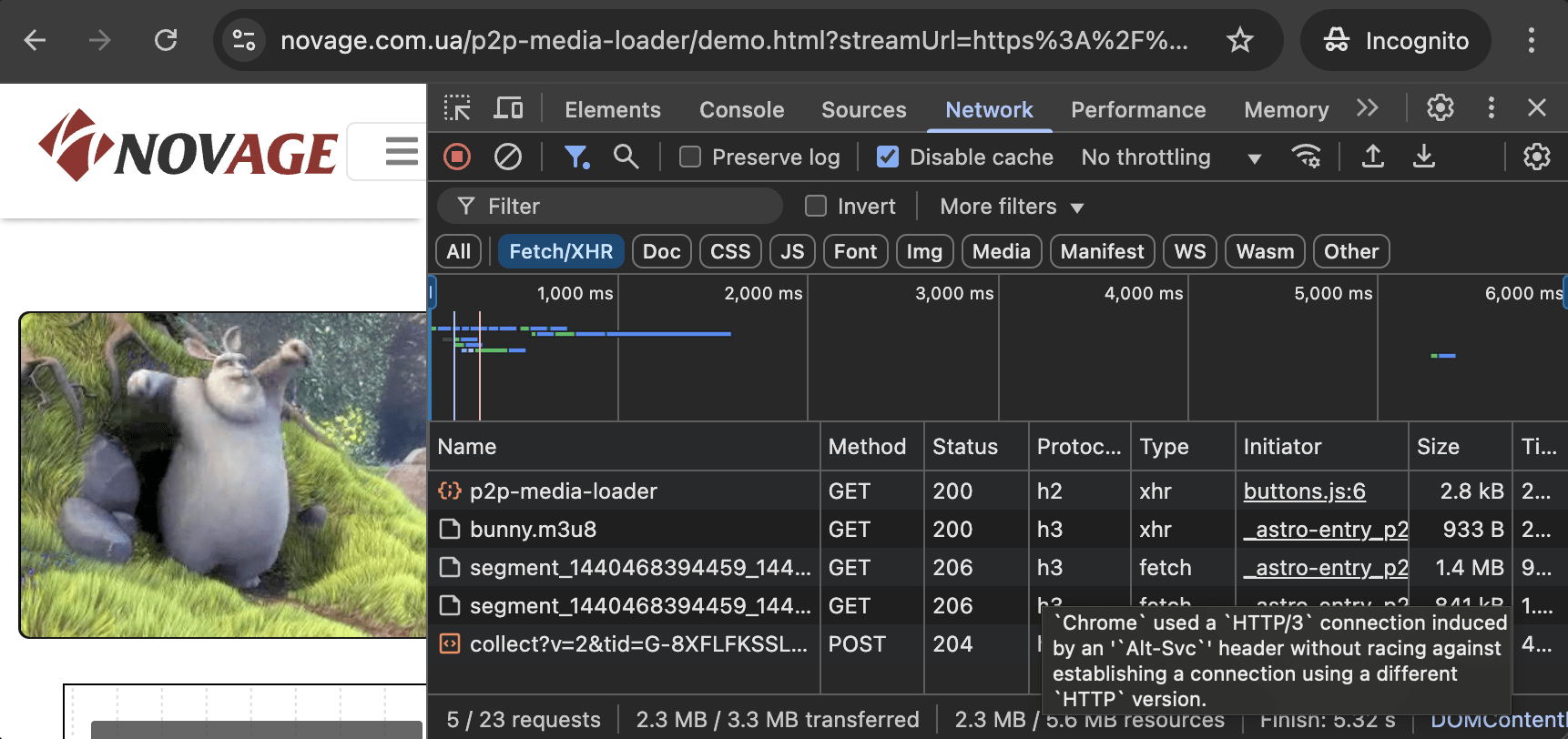Image resolution: width=1568 pixels, height=739 pixels.
Task: Switch to Memory tab
Action: [x=1286, y=109]
